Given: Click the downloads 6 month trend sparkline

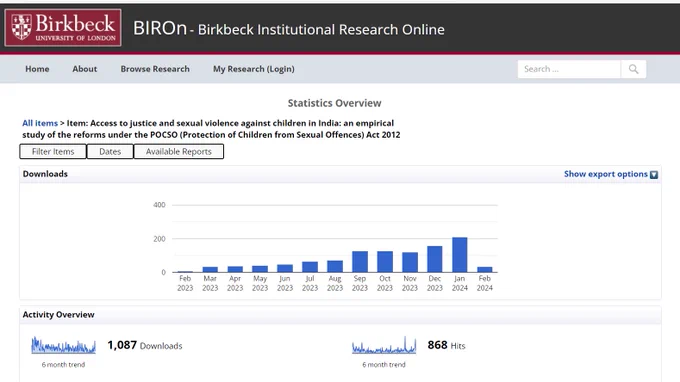Looking at the screenshot, I should 63,346.
